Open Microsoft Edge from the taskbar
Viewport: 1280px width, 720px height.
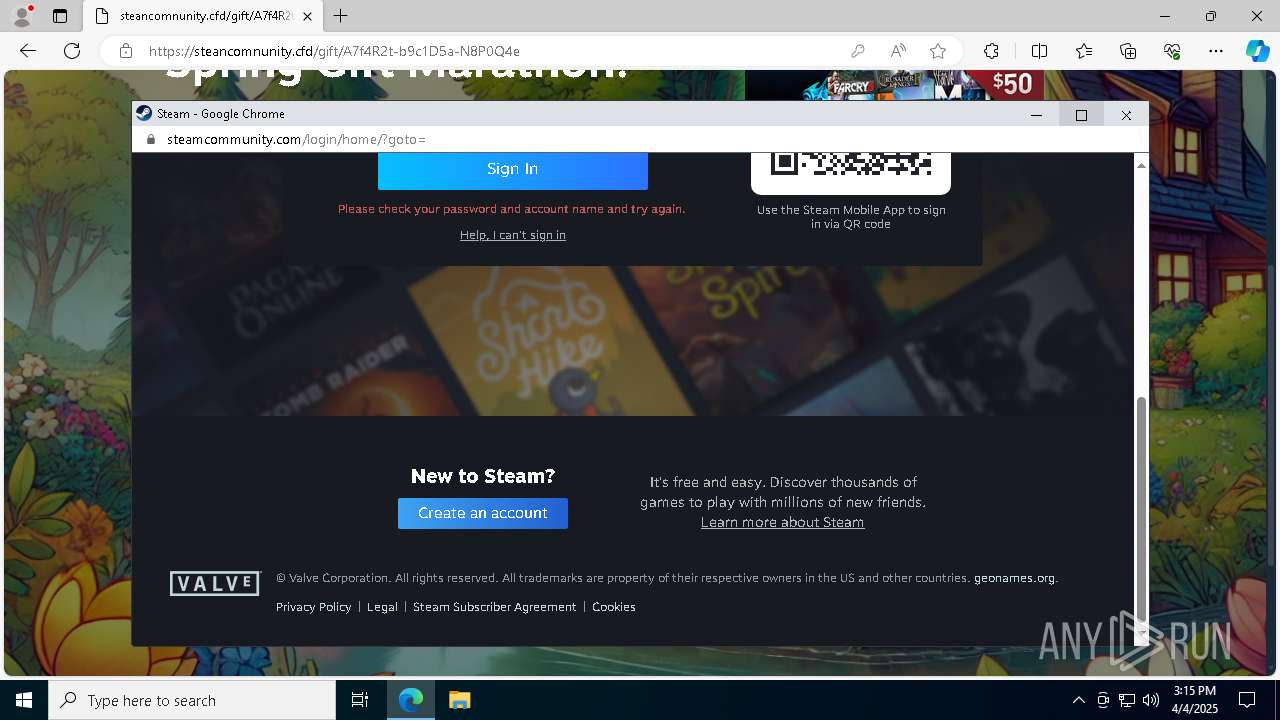(x=411, y=700)
